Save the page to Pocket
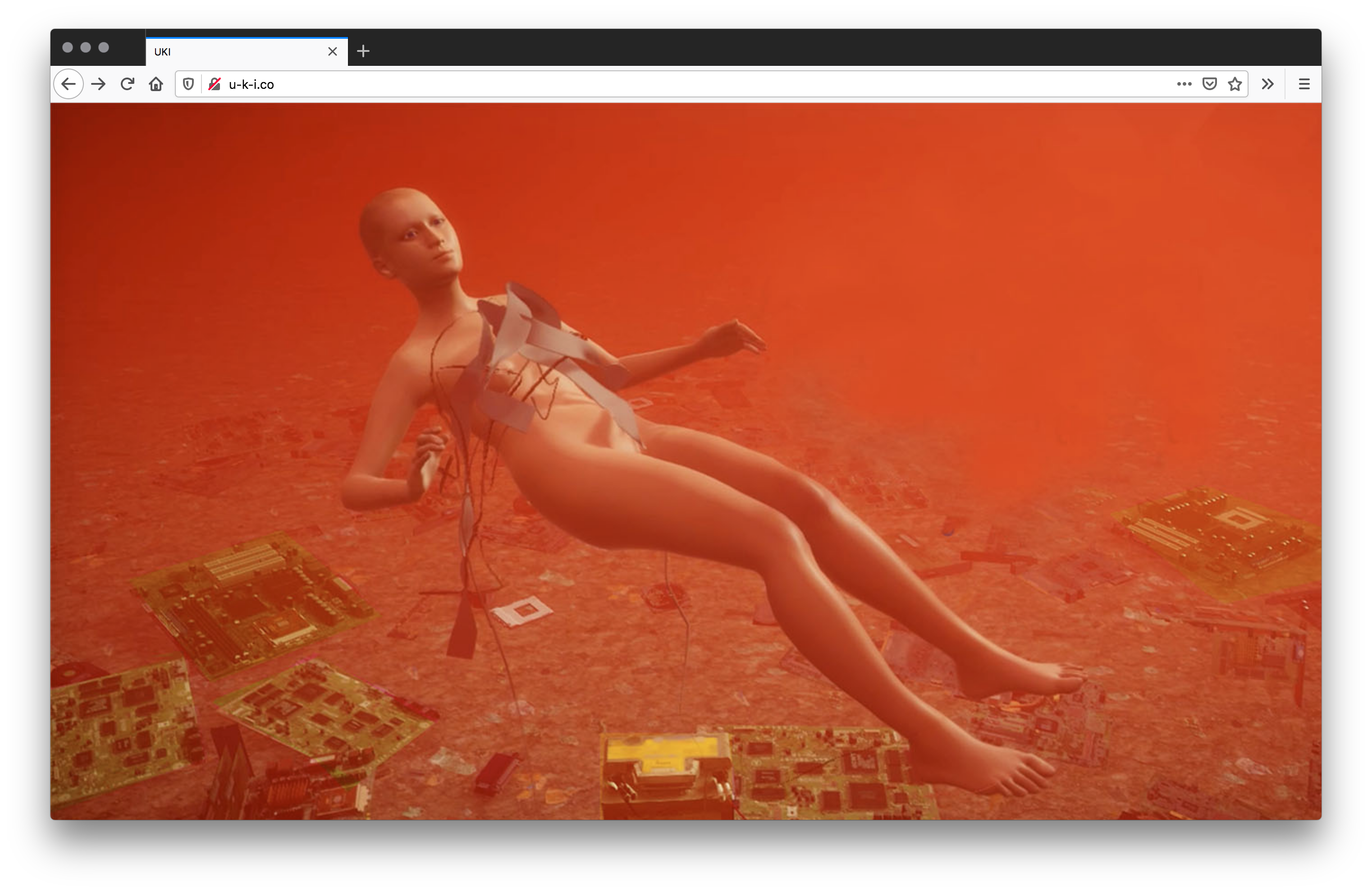Viewport: 1372px width, 892px height. tap(1209, 84)
